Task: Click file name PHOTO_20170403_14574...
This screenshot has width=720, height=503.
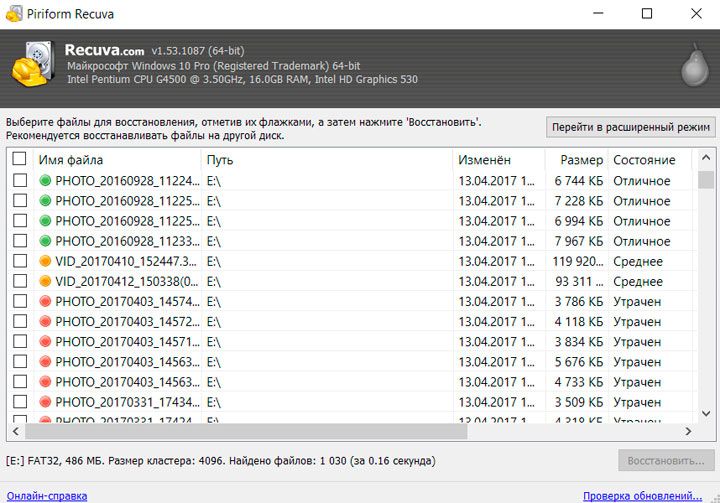Action: (128, 302)
